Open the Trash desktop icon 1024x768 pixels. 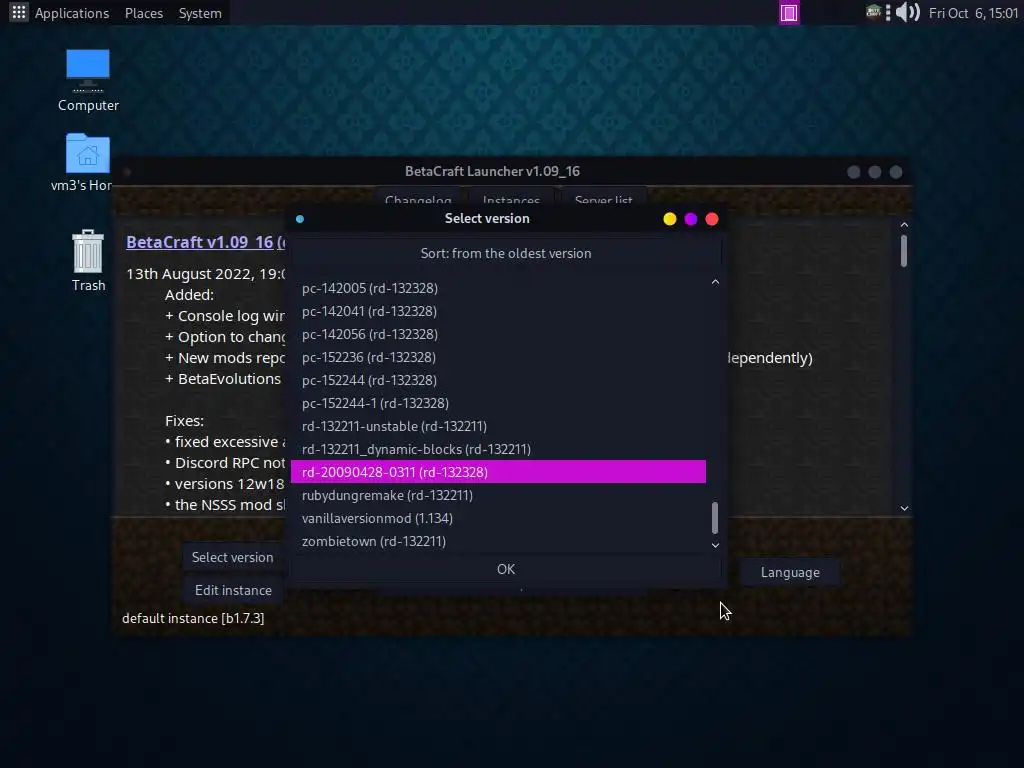pos(88,260)
